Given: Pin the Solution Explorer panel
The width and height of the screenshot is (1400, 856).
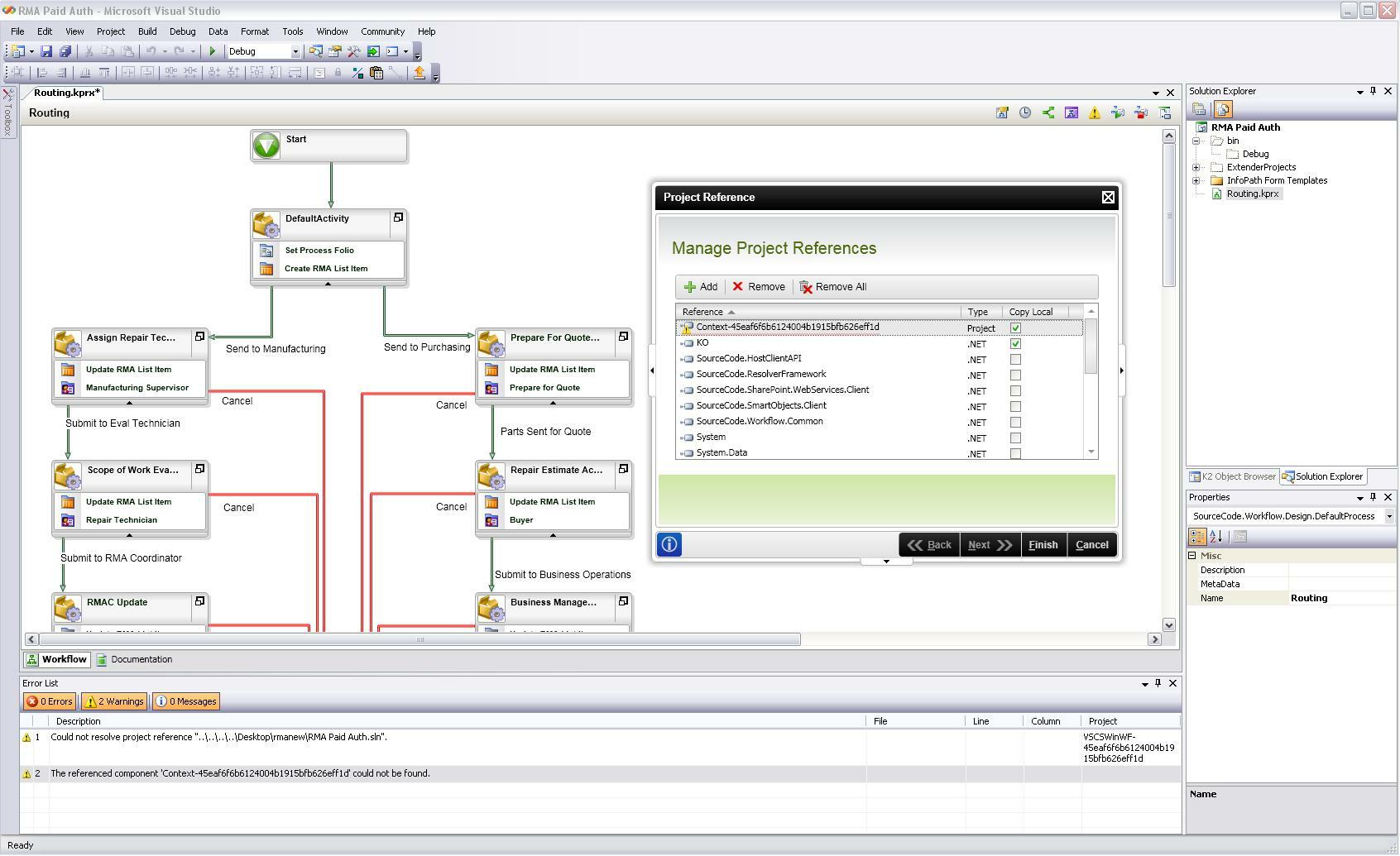Looking at the screenshot, I should [x=1374, y=91].
